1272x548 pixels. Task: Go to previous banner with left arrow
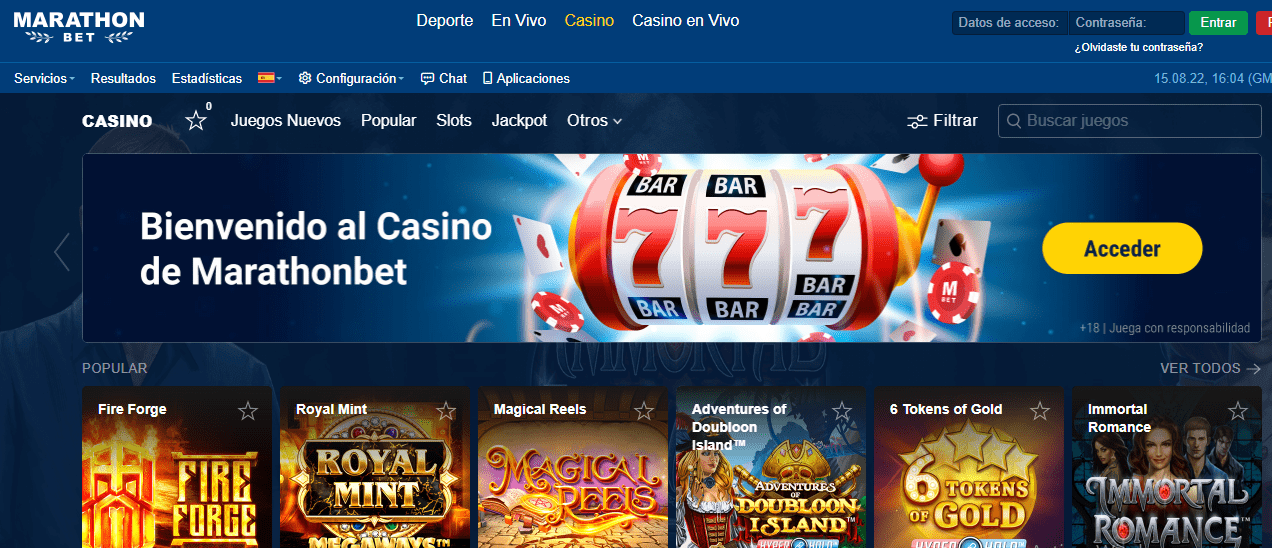tap(62, 252)
